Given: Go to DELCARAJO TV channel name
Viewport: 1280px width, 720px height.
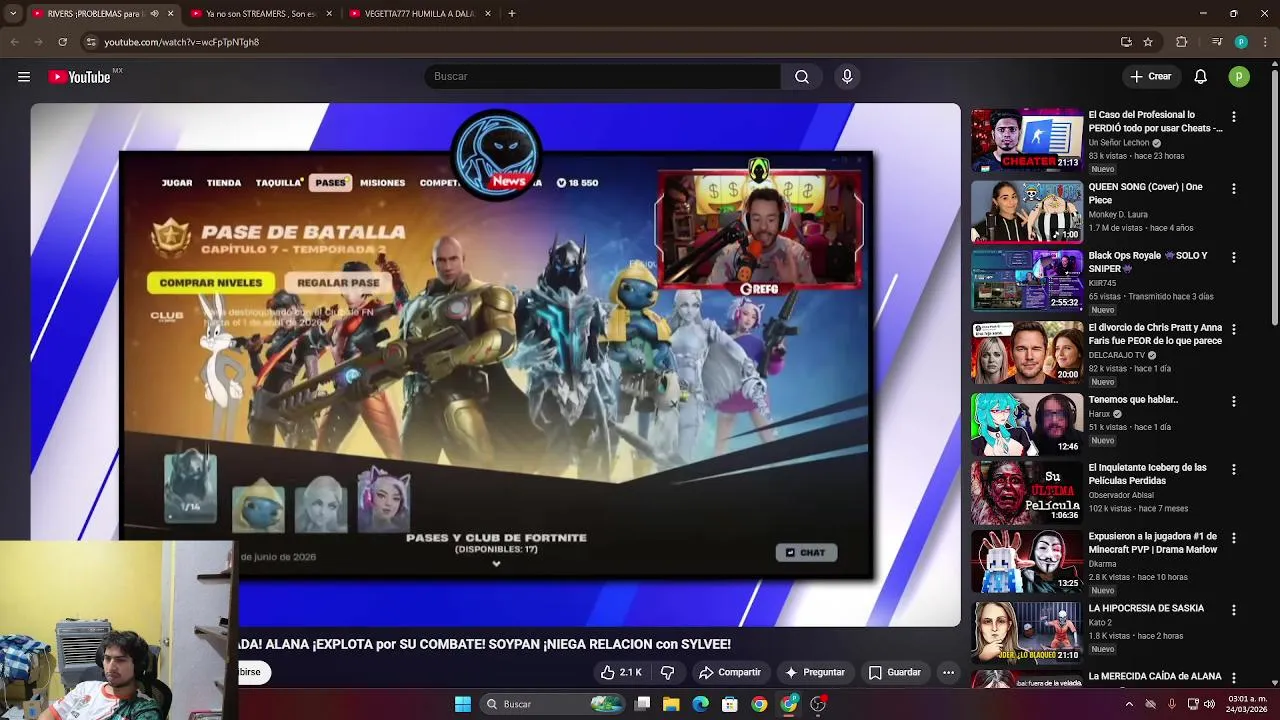Looking at the screenshot, I should click(1117, 355).
